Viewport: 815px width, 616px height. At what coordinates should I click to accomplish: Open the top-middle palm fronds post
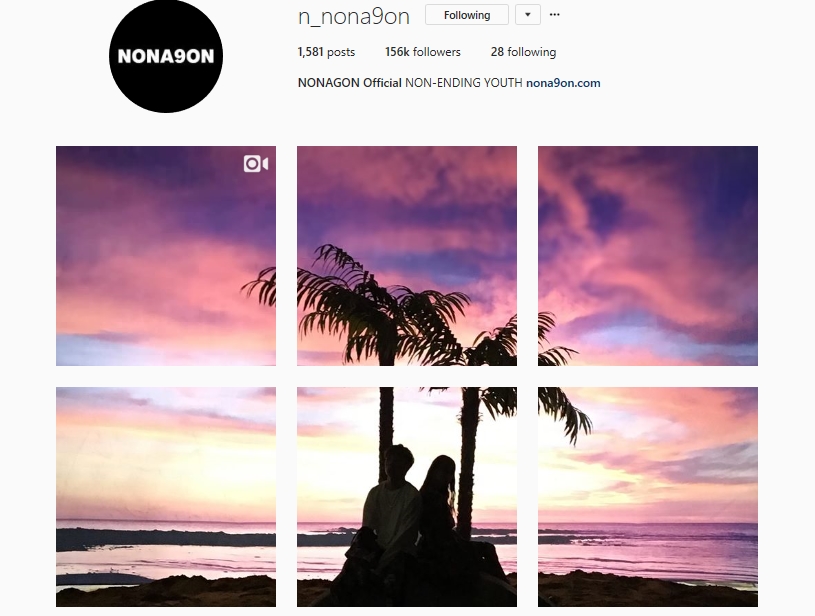pos(407,256)
